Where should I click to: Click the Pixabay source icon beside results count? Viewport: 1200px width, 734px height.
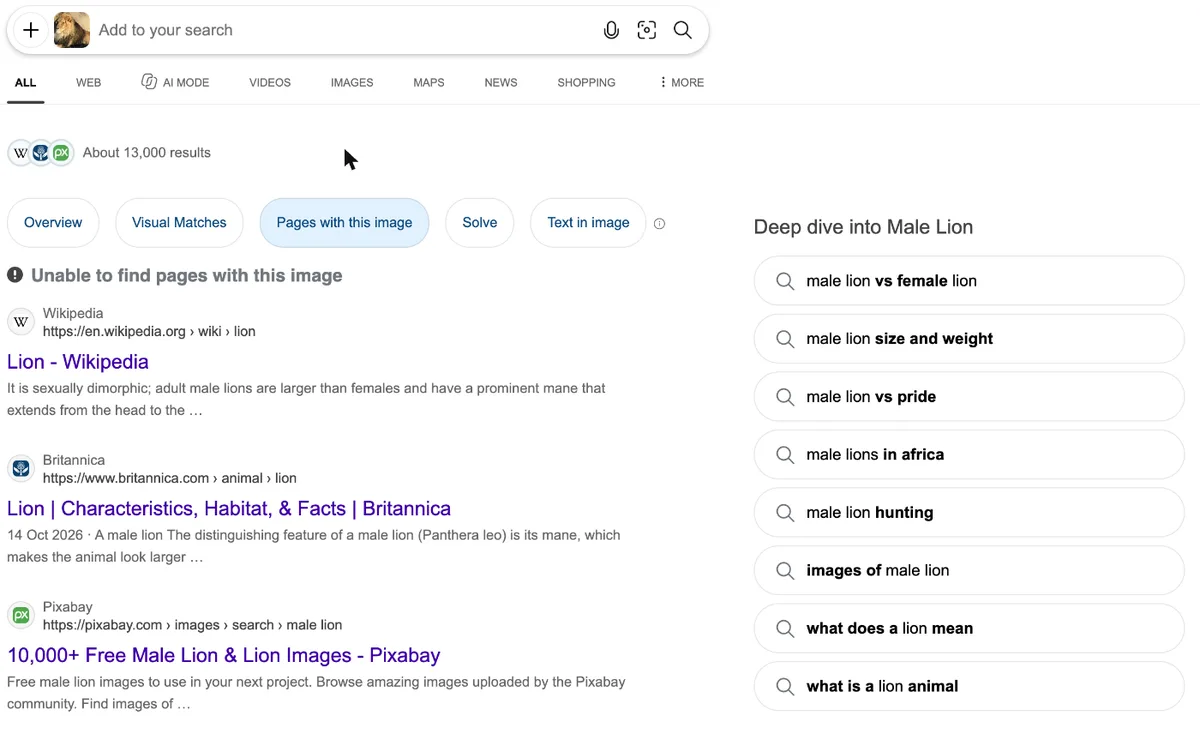61,153
